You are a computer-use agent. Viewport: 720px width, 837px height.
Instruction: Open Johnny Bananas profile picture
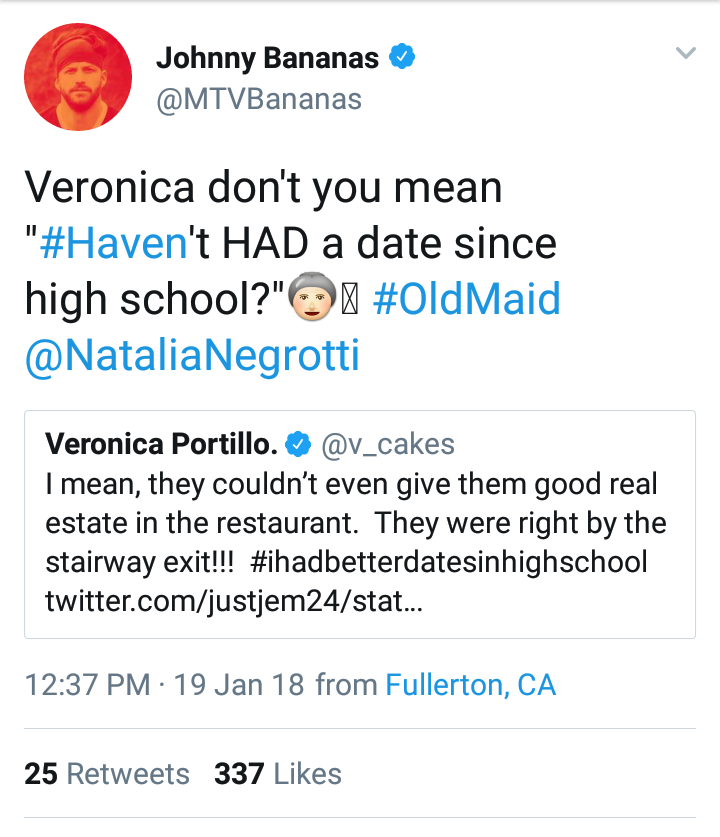[78, 76]
